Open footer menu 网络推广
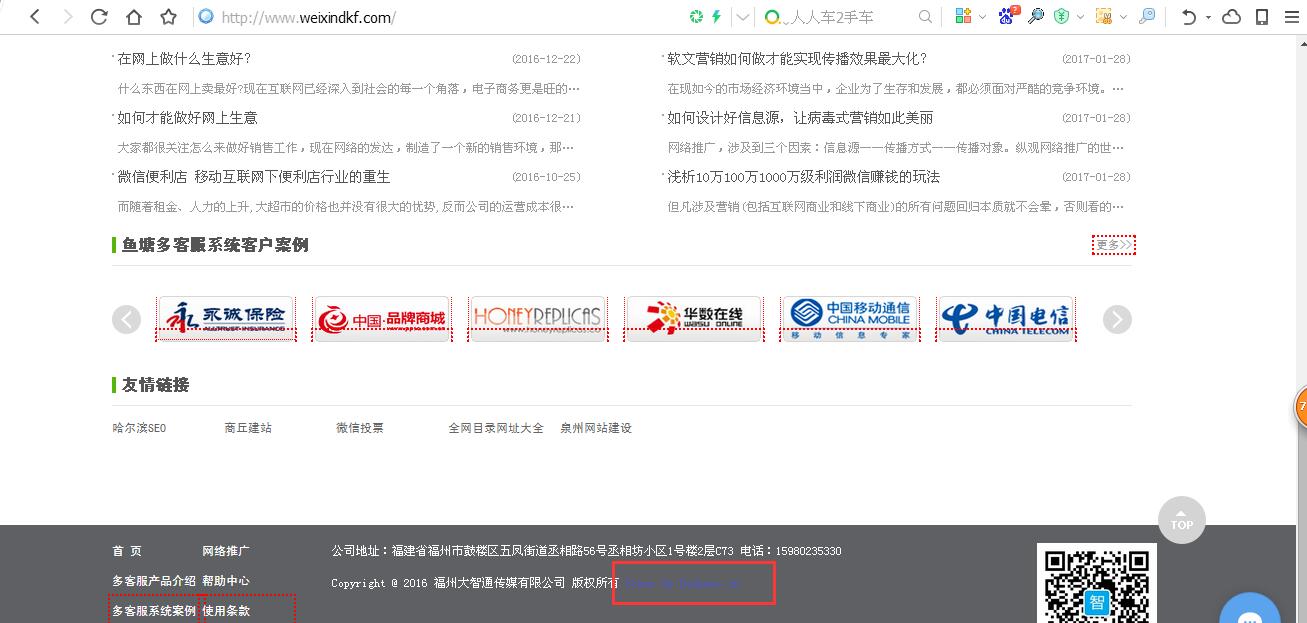 [226, 551]
